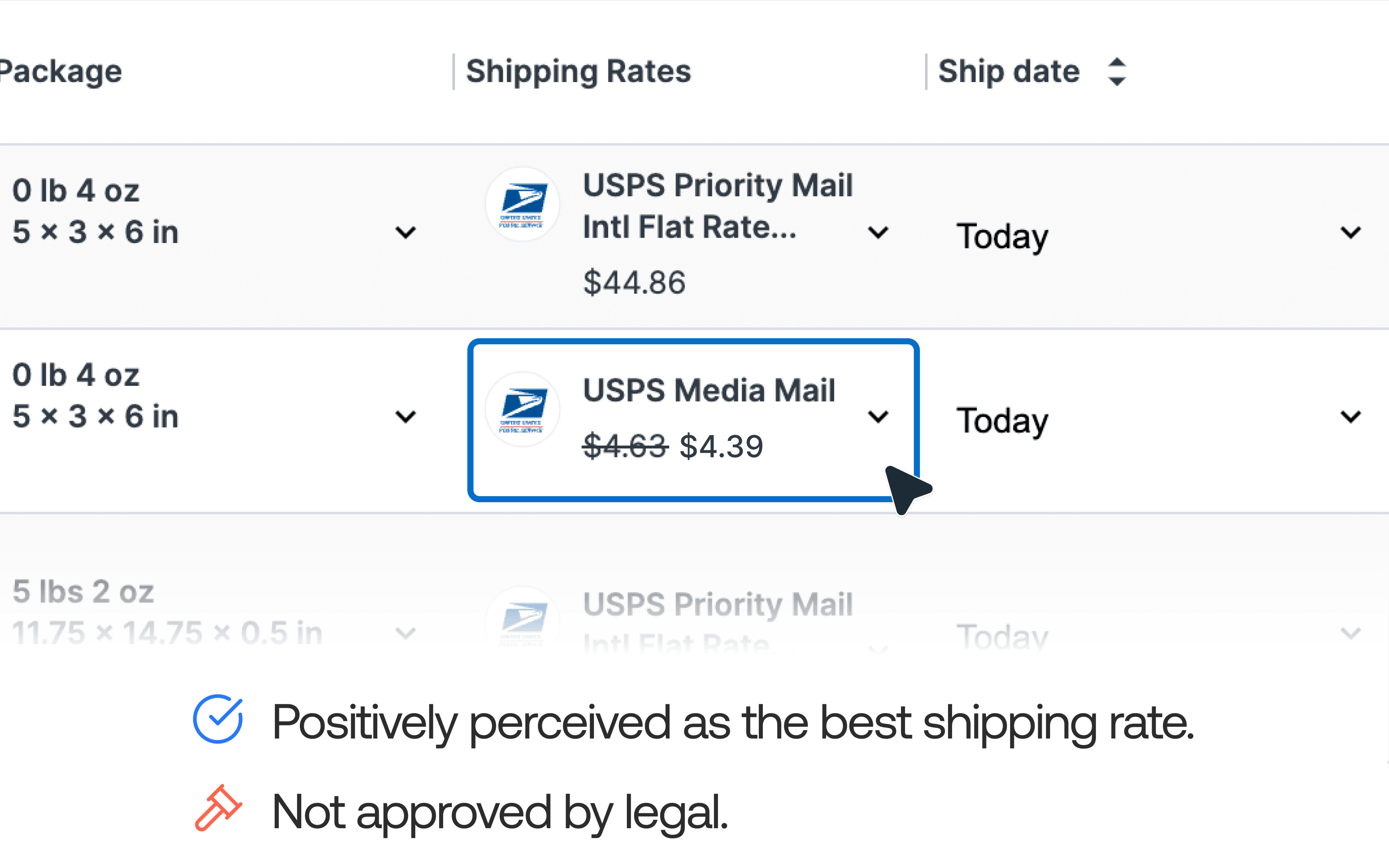This screenshot has height=868, width=1389.
Task: Click the red gavel legal icon
Action: pos(217,808)
